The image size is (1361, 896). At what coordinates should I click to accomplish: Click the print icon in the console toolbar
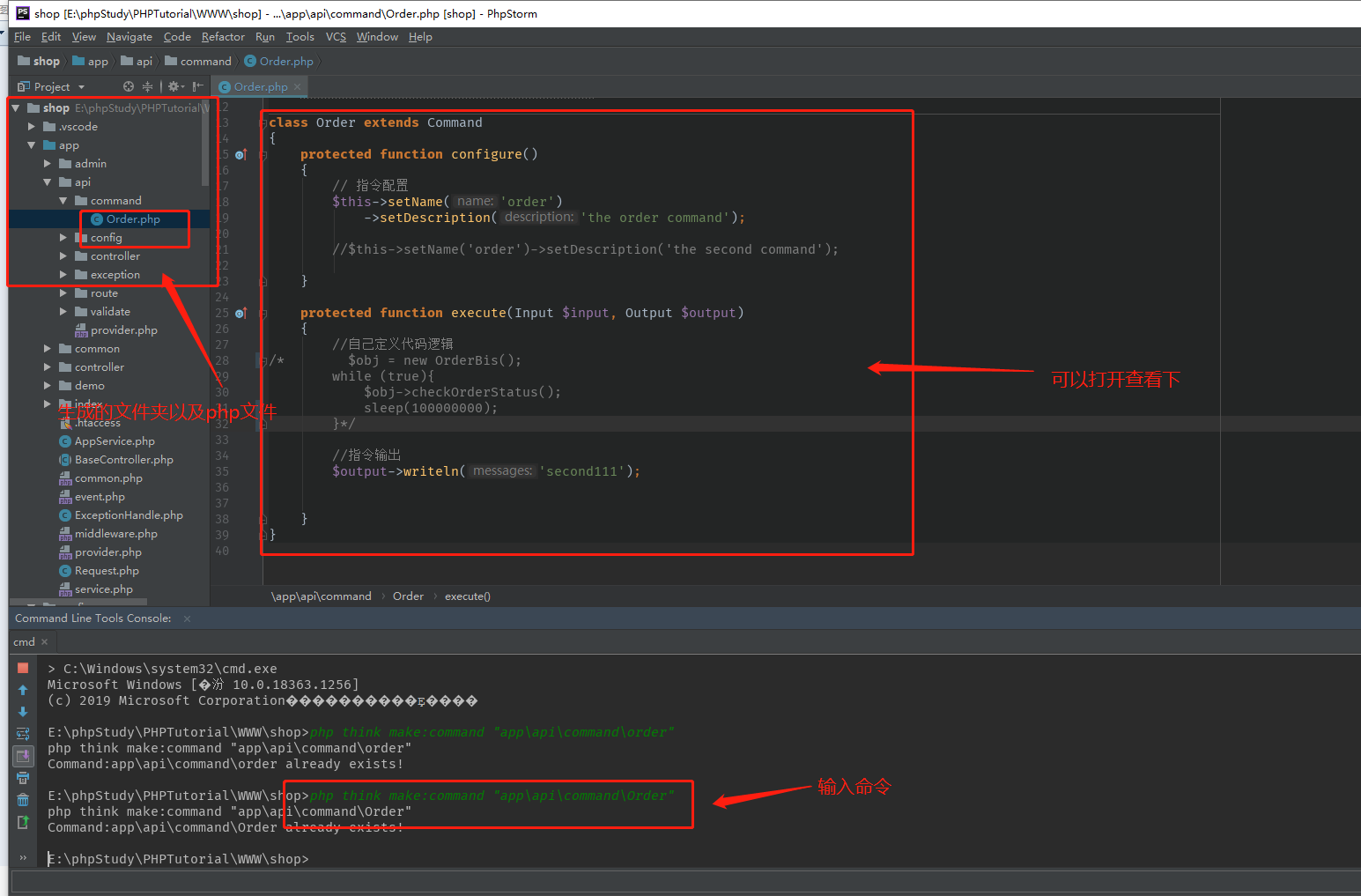[23, 778]
